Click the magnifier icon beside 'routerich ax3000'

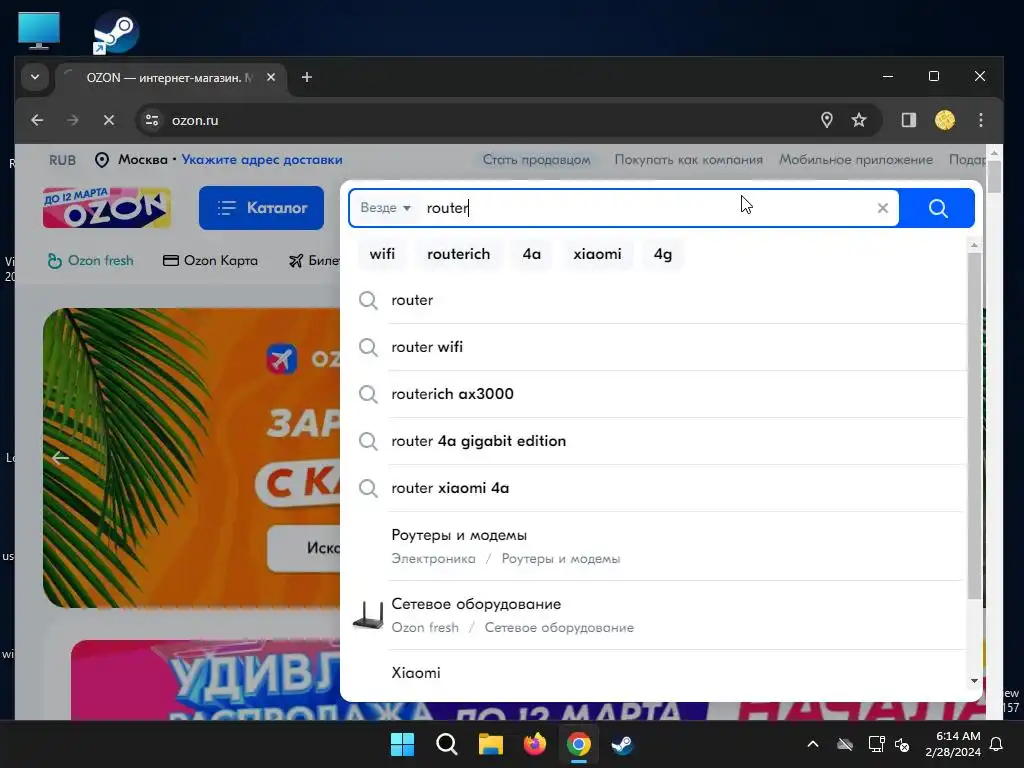[368, 394]
